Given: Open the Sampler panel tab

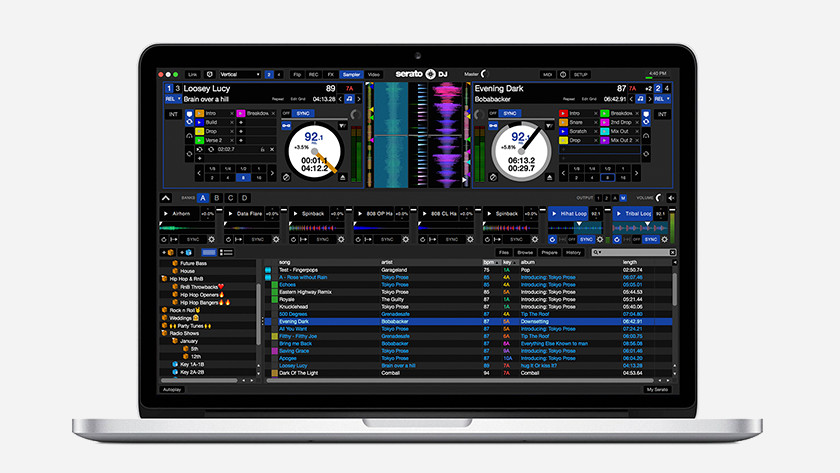Looking at the screenshot, I should click(351, 74).
